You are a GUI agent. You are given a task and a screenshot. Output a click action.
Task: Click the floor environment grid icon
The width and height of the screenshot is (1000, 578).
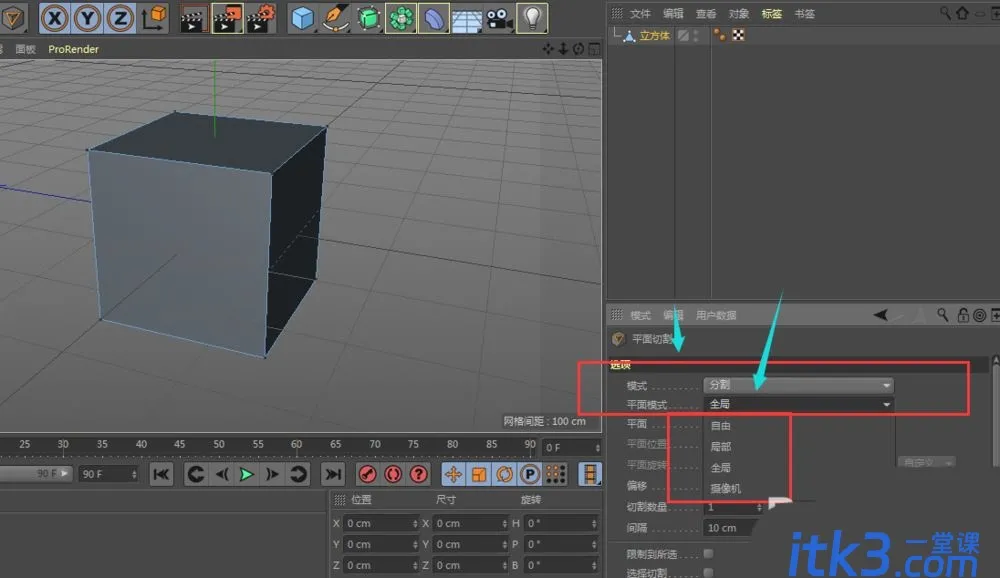(x=467, y=19)
